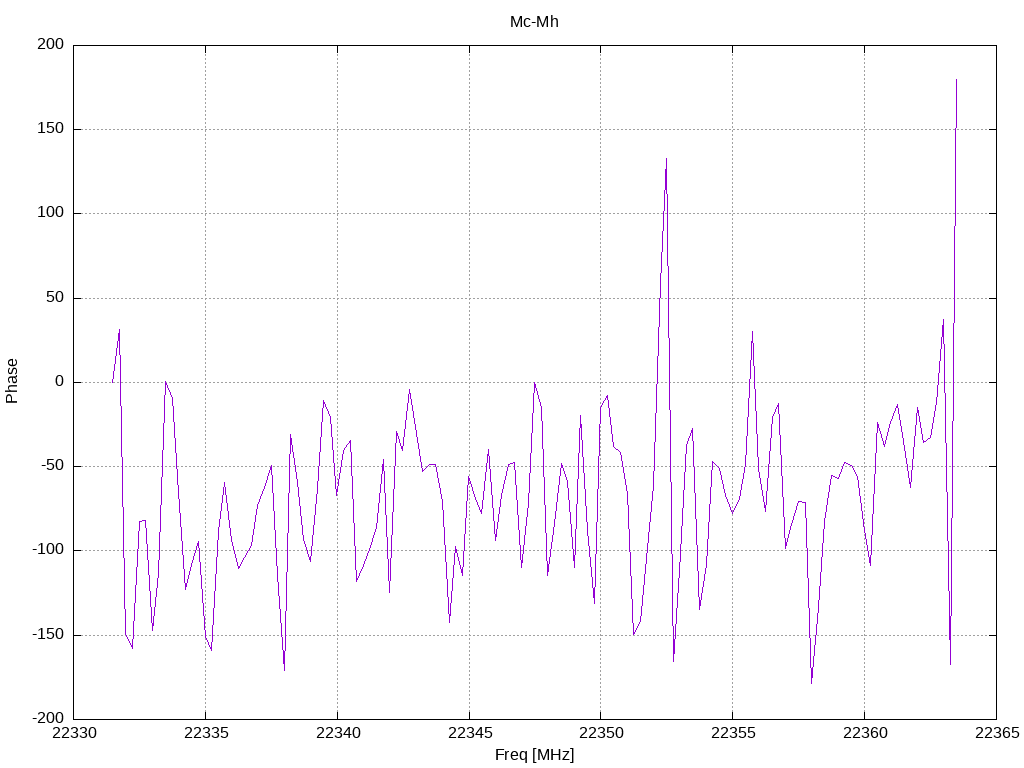Click y-axis tick label 100
This screenshot has width=1024, height=768.
(51, 213)
